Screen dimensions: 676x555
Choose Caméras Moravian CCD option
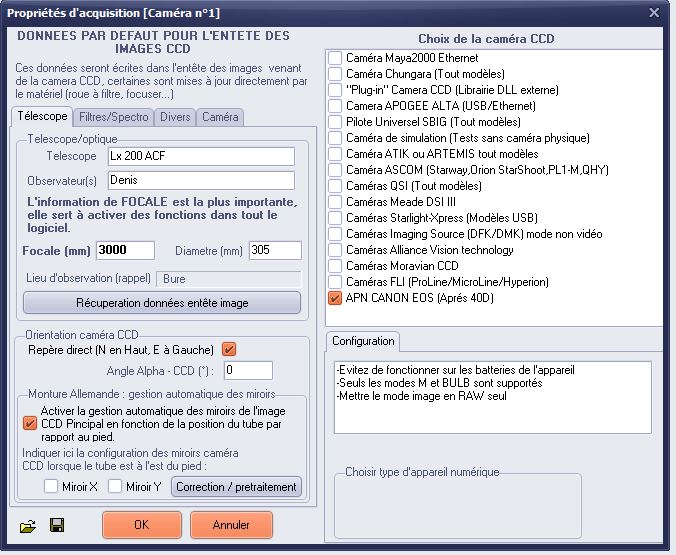[335, 266]
